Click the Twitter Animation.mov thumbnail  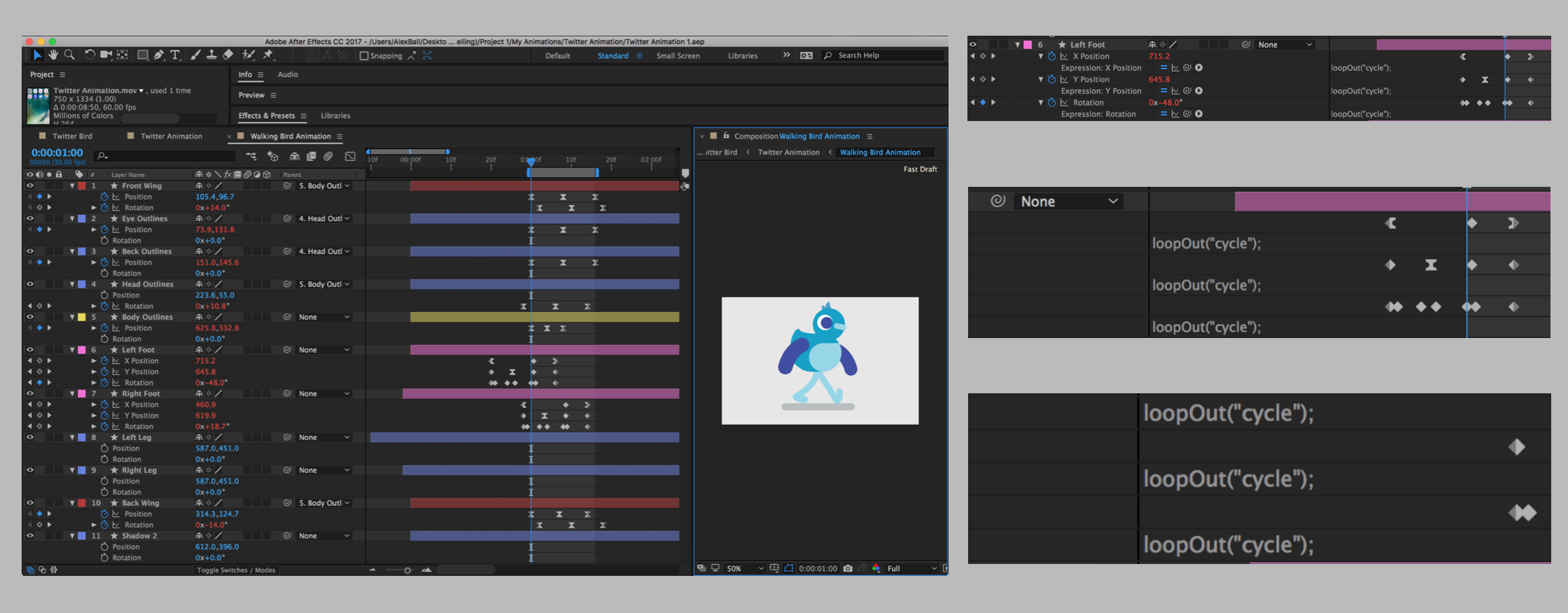pyautogui.click(x=38, y=105)
